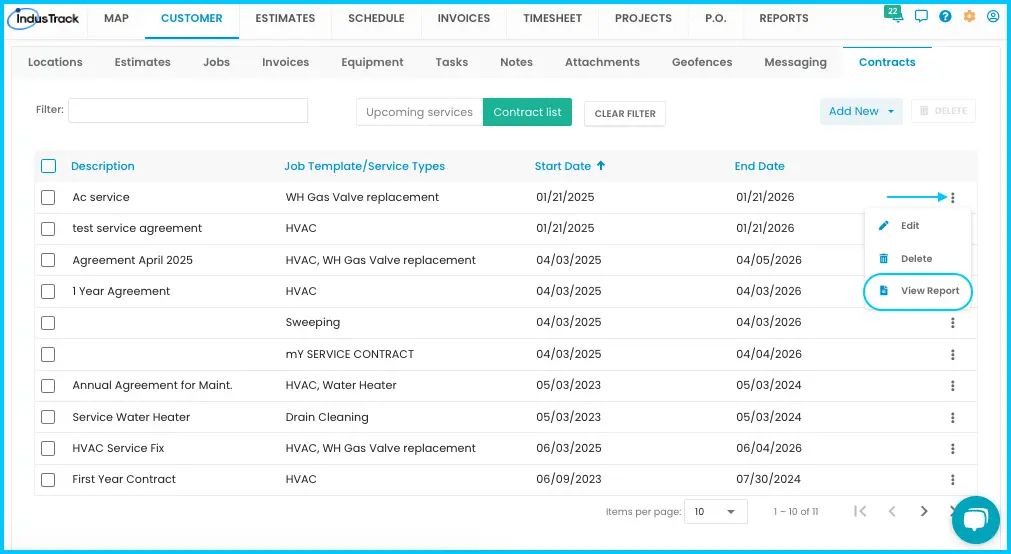Open the MAP main tab
Image resolution: width=1011 pixels, height=554 pixels.
pyautogui.click(x=116, y=18)
